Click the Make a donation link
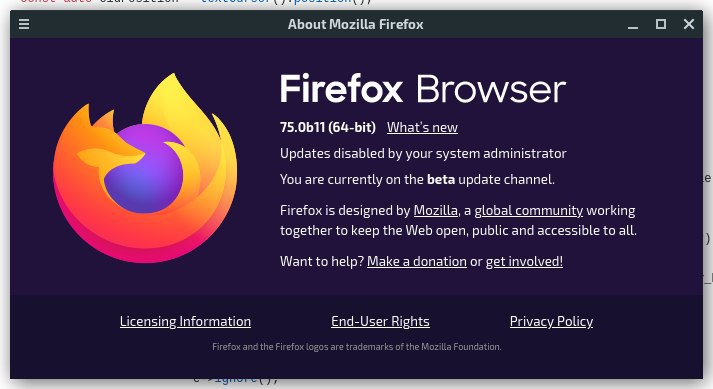The height and width of the screenshot is (389, 713). tap(417, 261)
